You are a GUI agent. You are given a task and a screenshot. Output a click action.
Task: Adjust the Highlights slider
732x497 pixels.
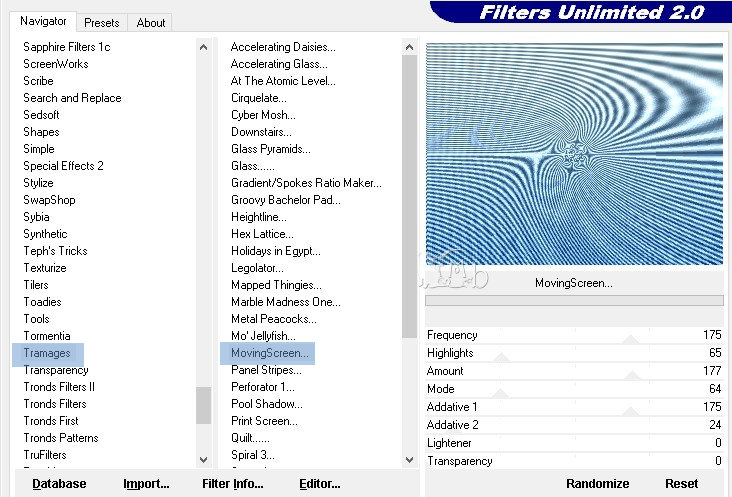coord(574,353)
